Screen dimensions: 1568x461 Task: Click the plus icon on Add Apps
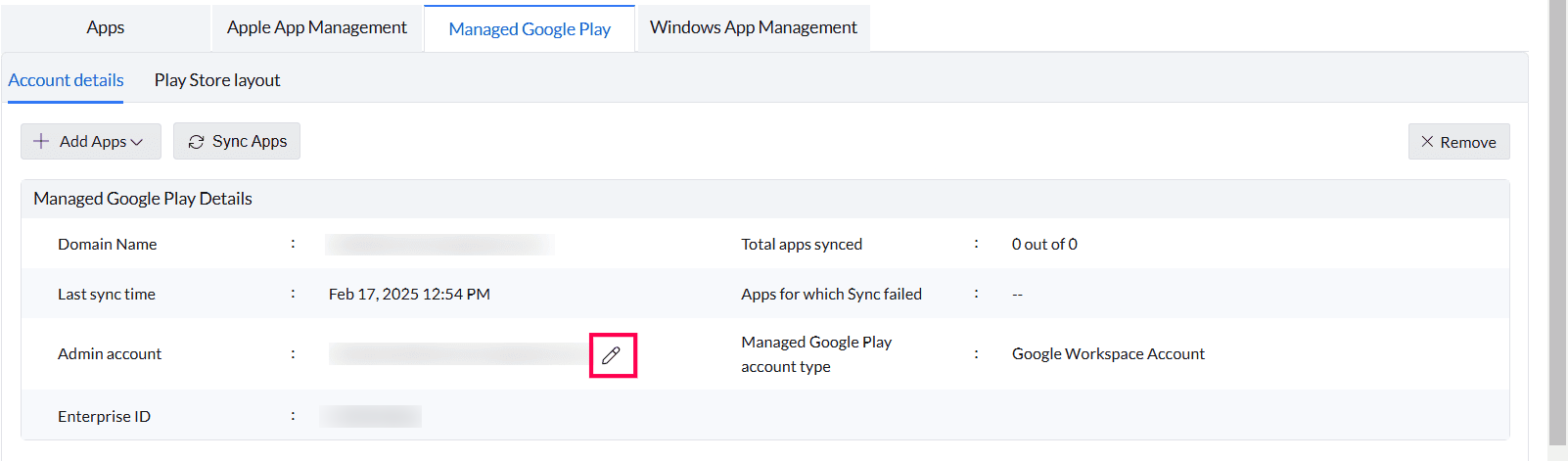coord(41,141)
